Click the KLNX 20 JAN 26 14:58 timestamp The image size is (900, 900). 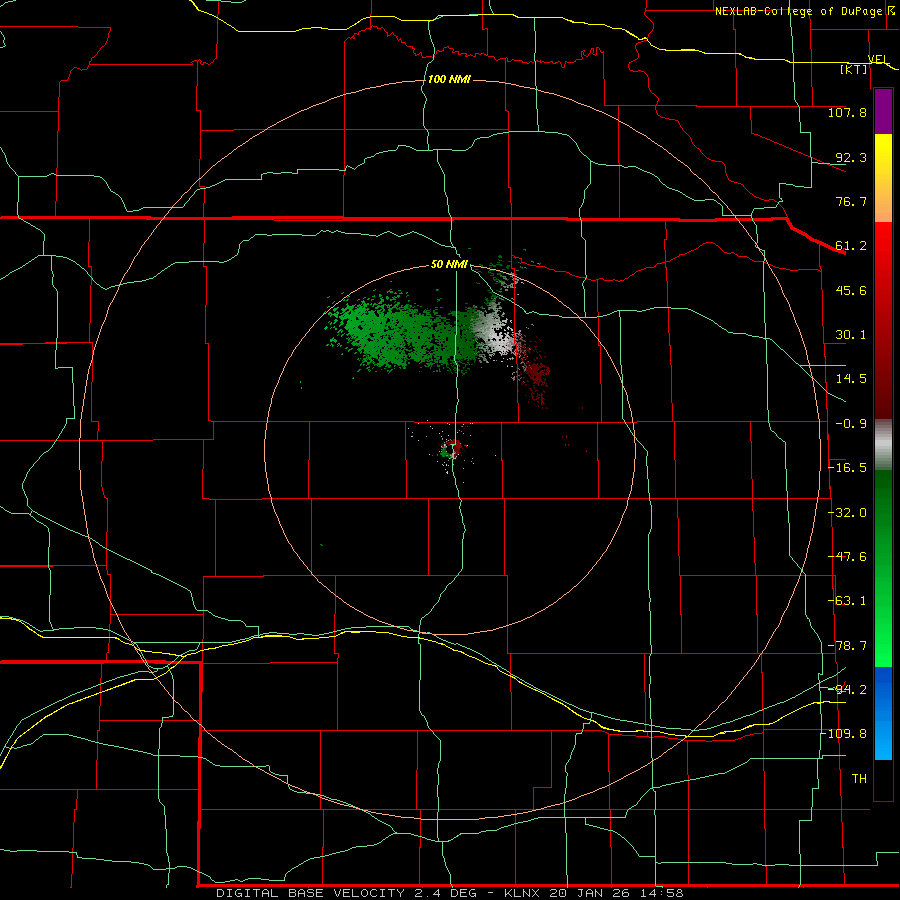593,893
